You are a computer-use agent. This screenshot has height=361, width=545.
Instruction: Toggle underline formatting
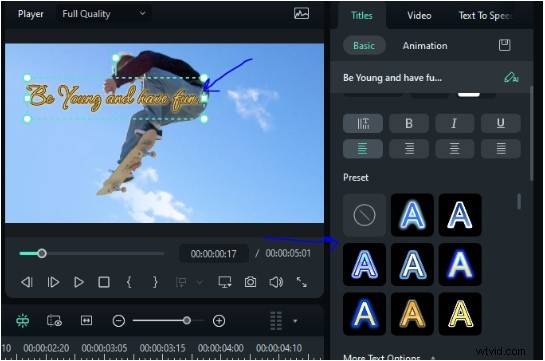[x=501, y=123]
